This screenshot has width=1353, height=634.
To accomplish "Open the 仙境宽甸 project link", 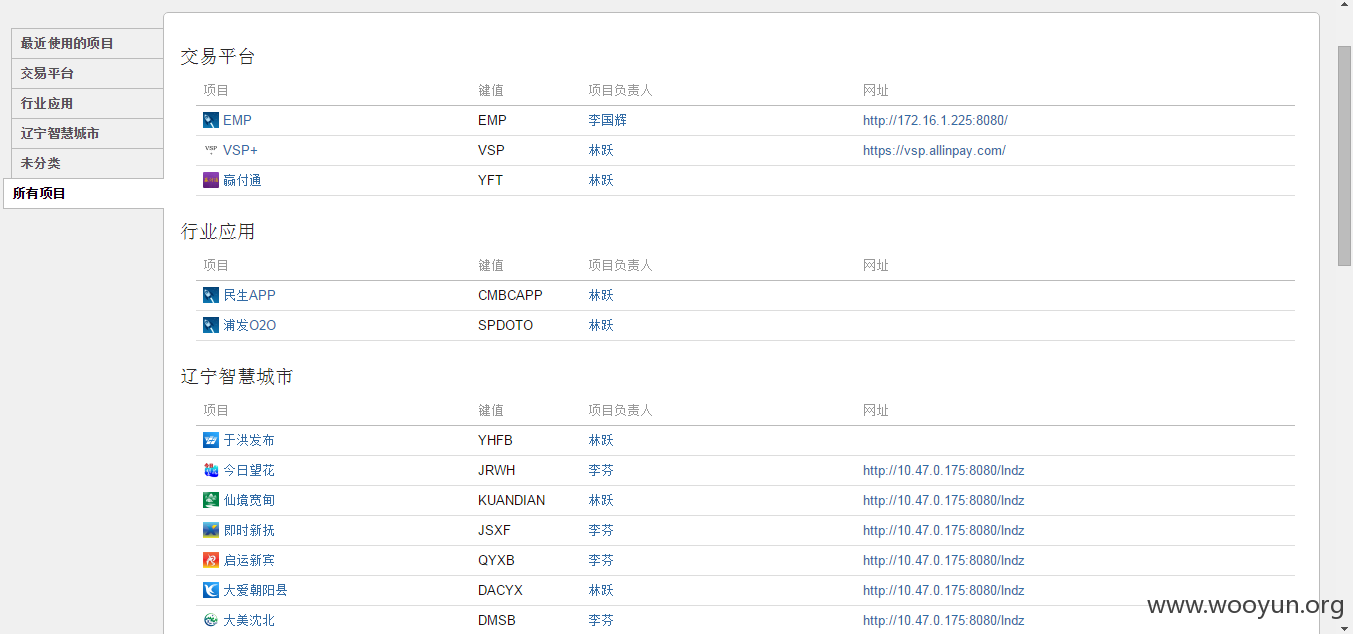I will pos(248,500).
